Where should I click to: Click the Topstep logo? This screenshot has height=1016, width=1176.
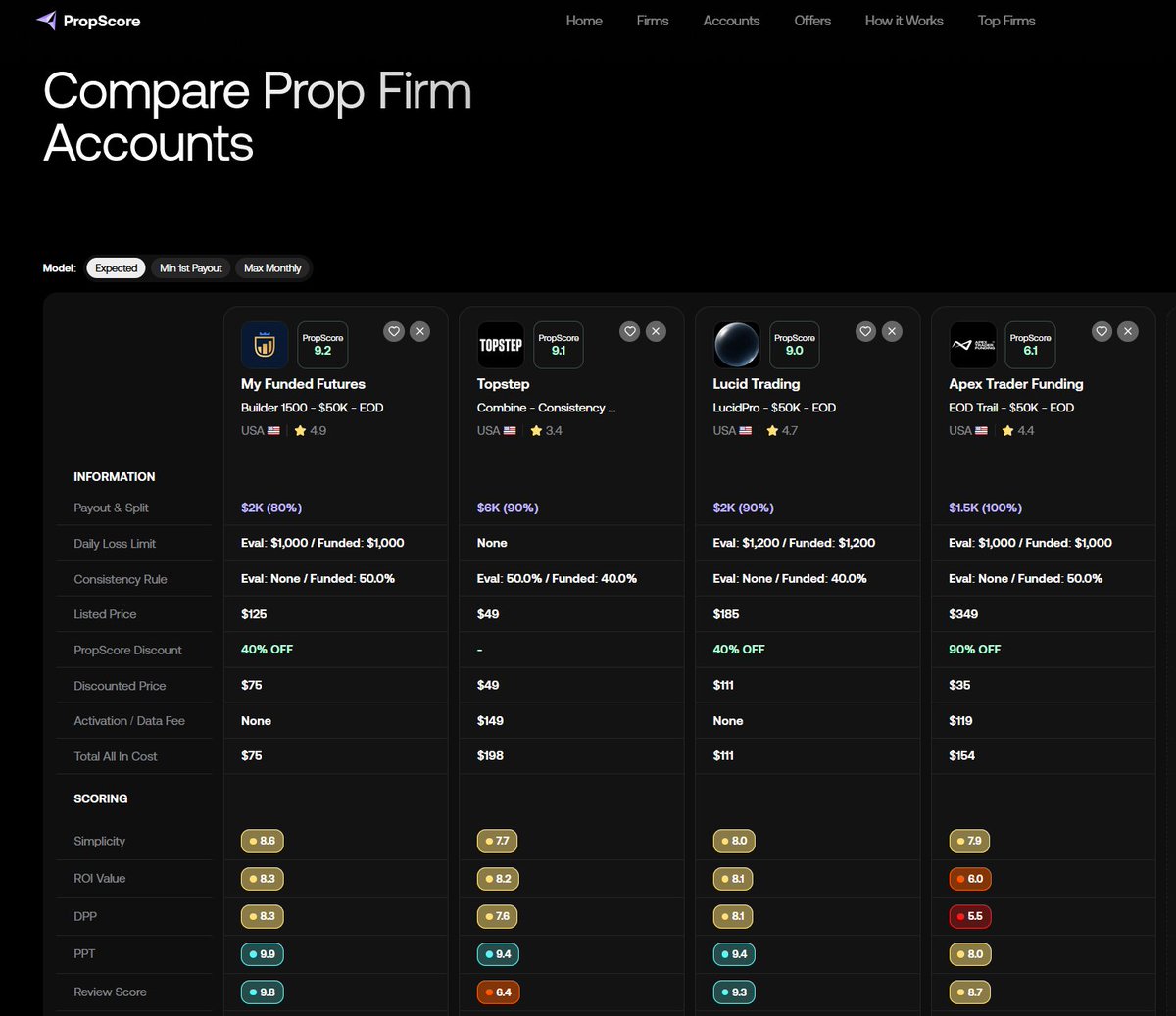pyautogui.click(x=501, y=345)
